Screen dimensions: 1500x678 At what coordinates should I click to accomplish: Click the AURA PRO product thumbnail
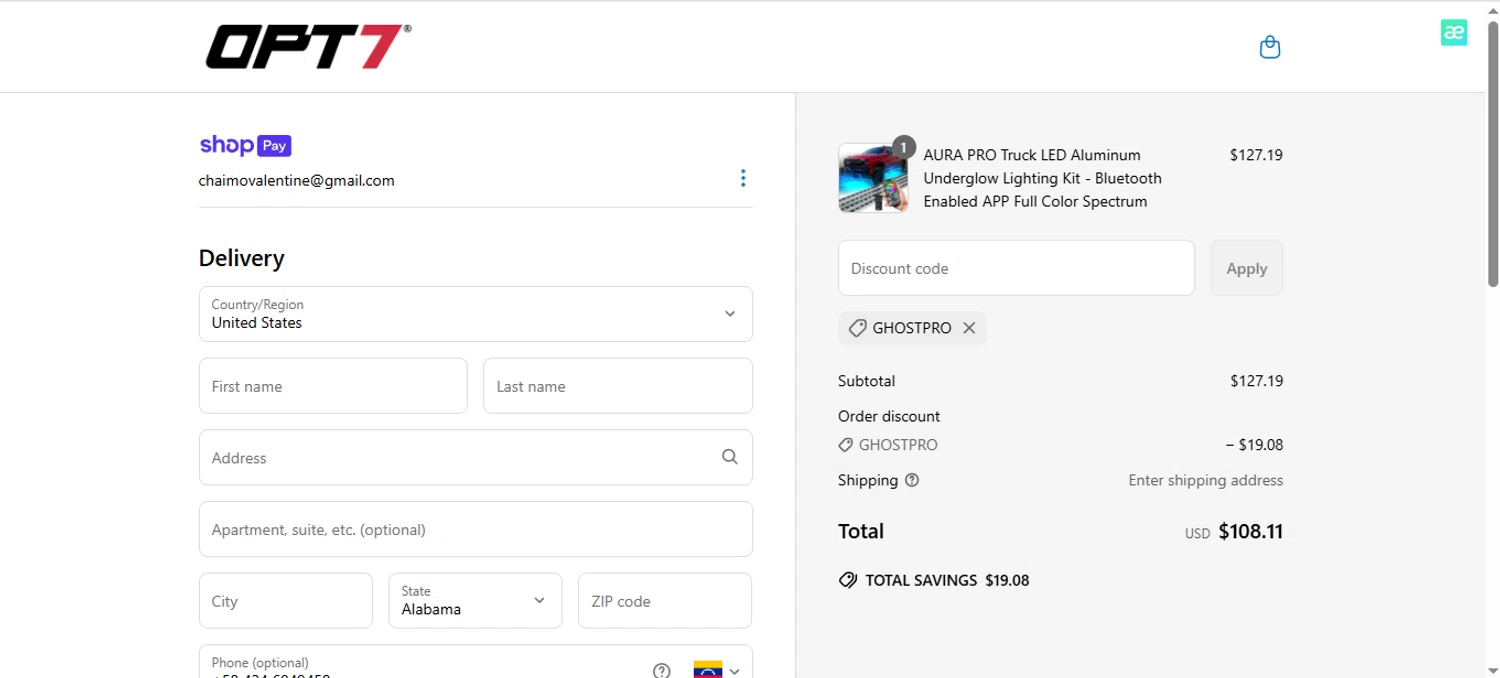(x=873, y=178)
